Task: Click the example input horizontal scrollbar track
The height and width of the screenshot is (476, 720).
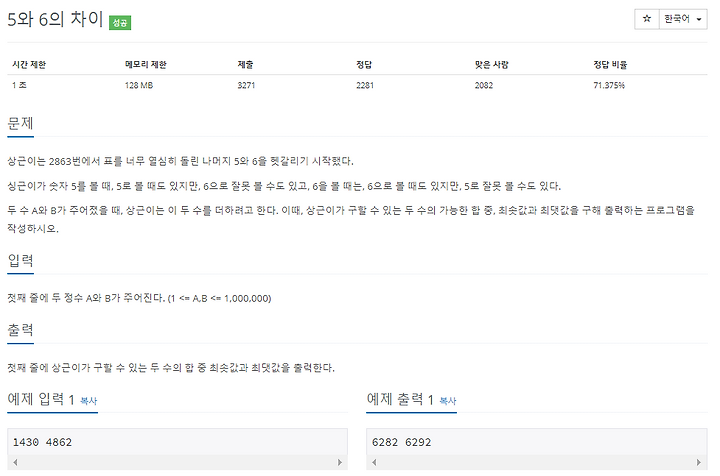Action: tap(177, 462)
